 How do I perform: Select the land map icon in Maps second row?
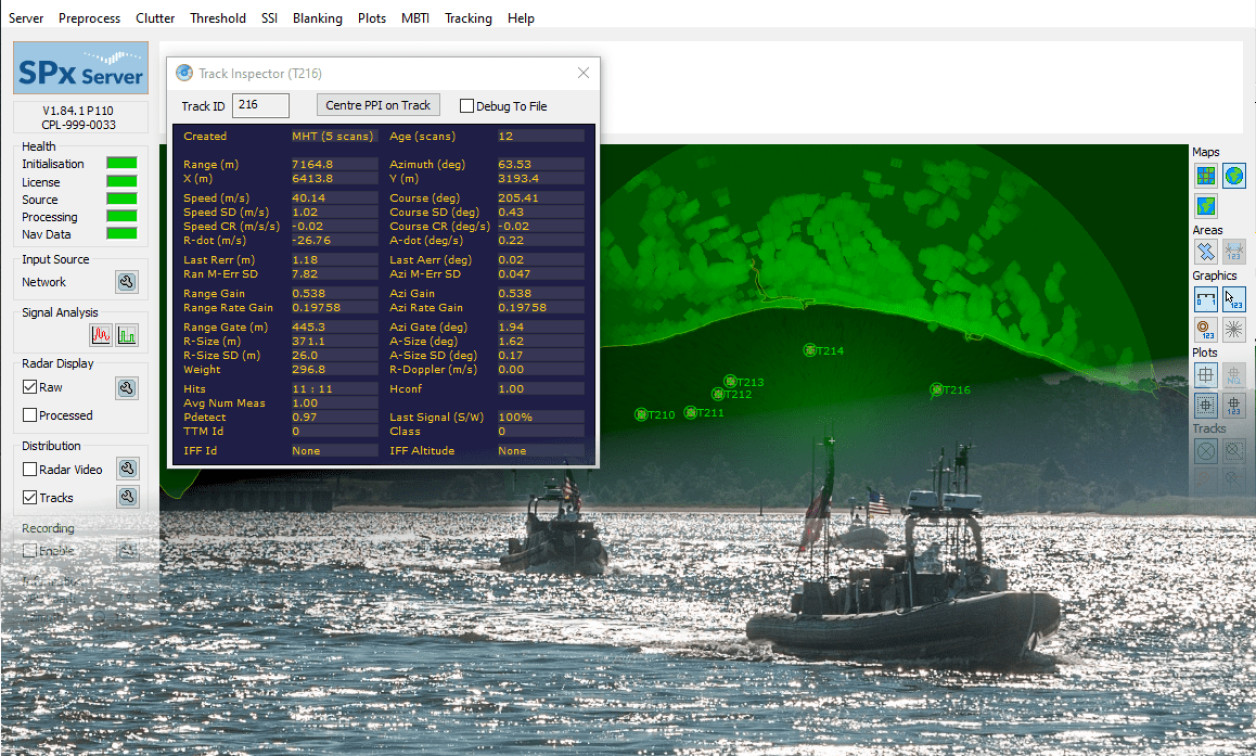(x=1206, y=207)
